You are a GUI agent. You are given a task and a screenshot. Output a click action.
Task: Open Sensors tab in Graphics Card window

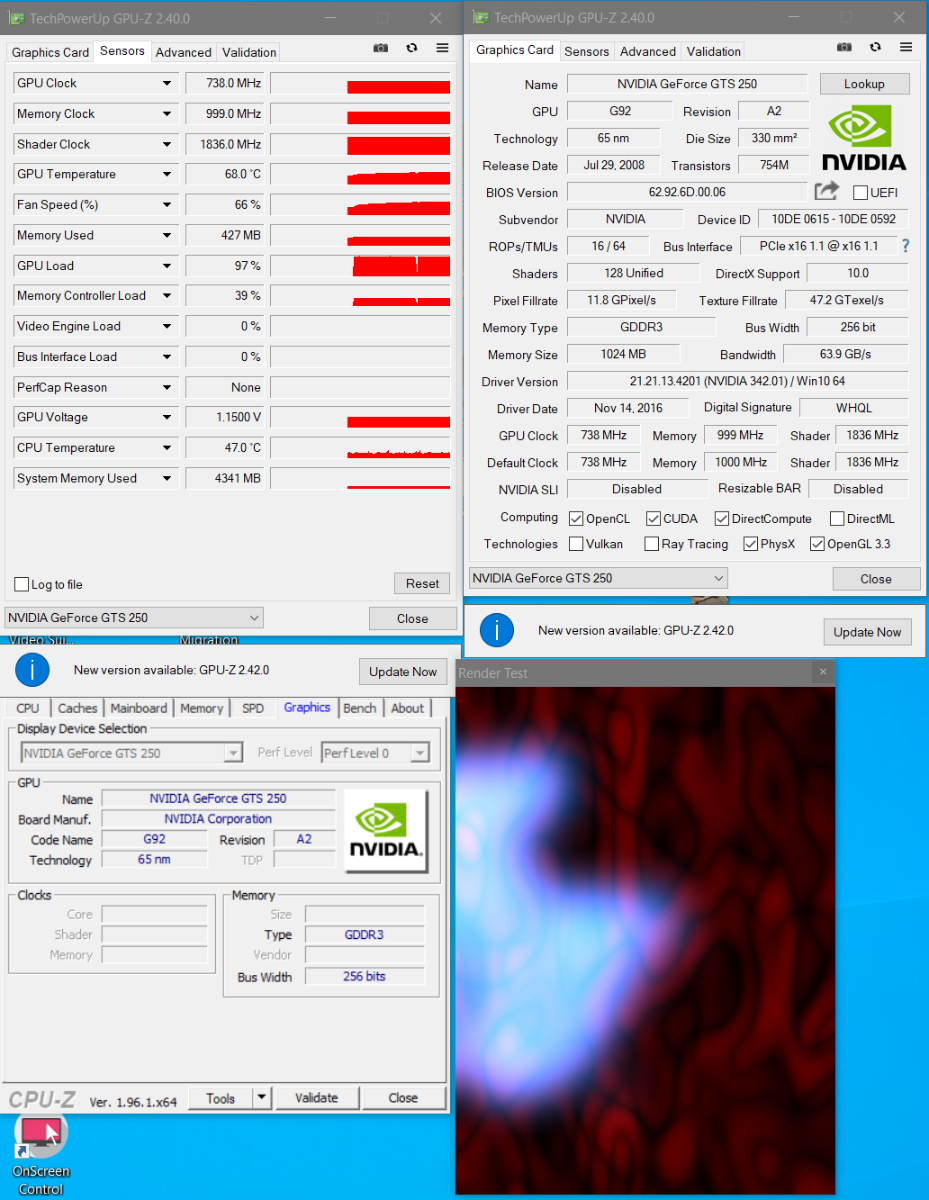[x=586, y=51]
